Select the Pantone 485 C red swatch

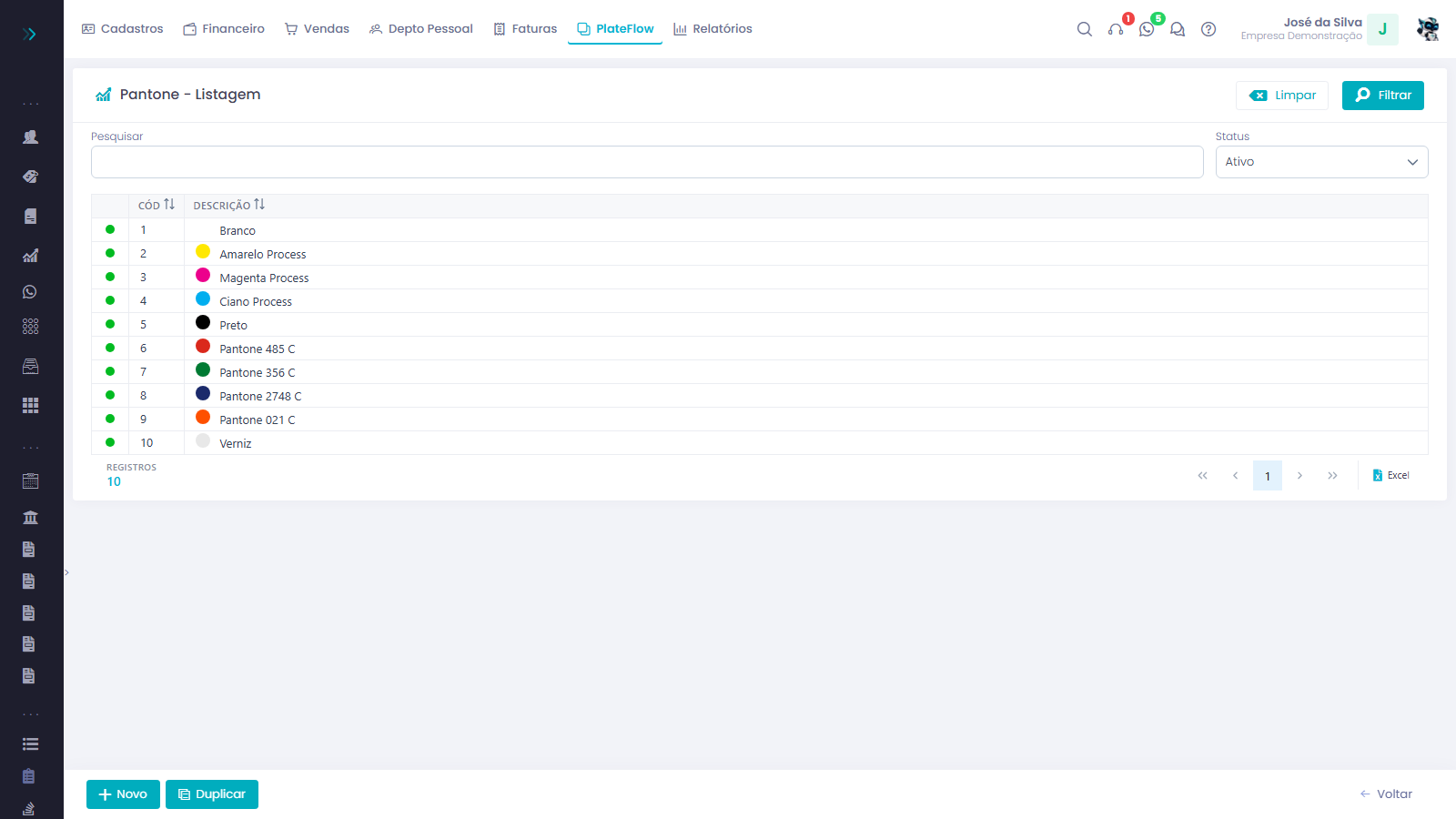point(203,347)
